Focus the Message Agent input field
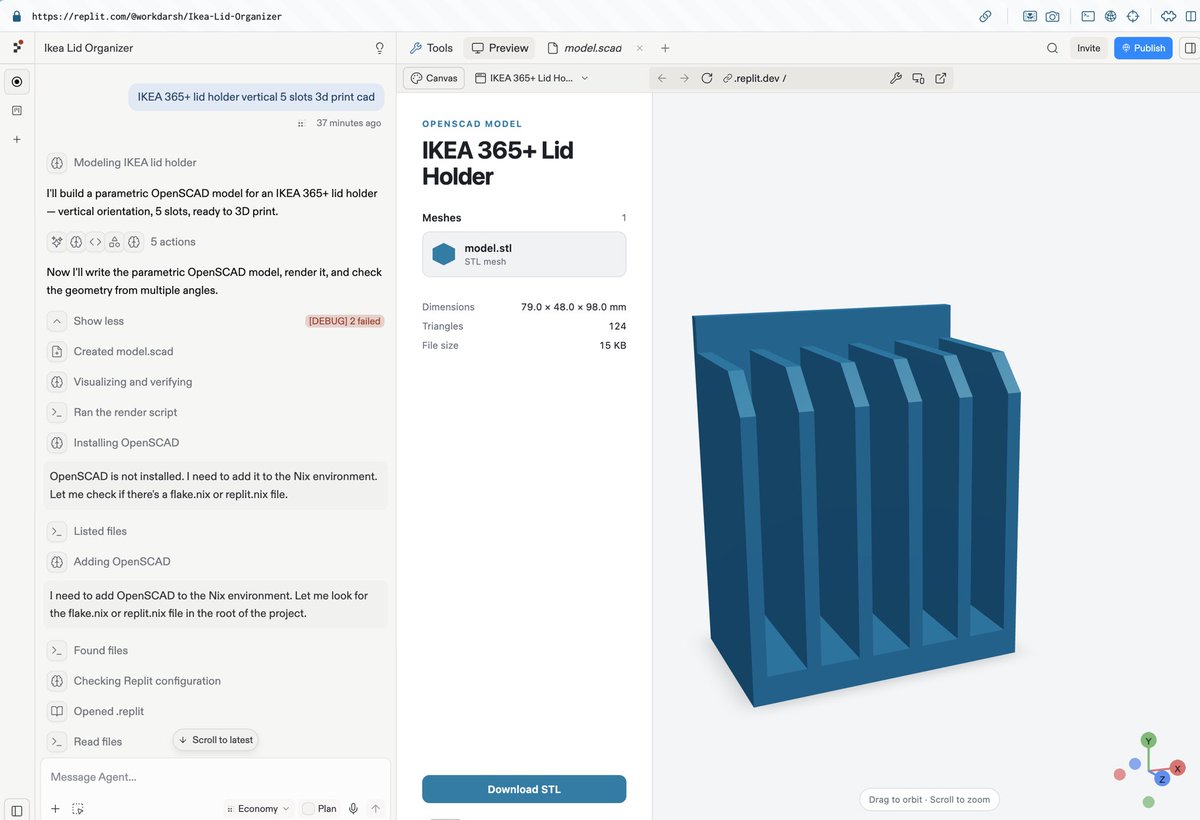This screenshot has height=820, width=1200. 215,777
